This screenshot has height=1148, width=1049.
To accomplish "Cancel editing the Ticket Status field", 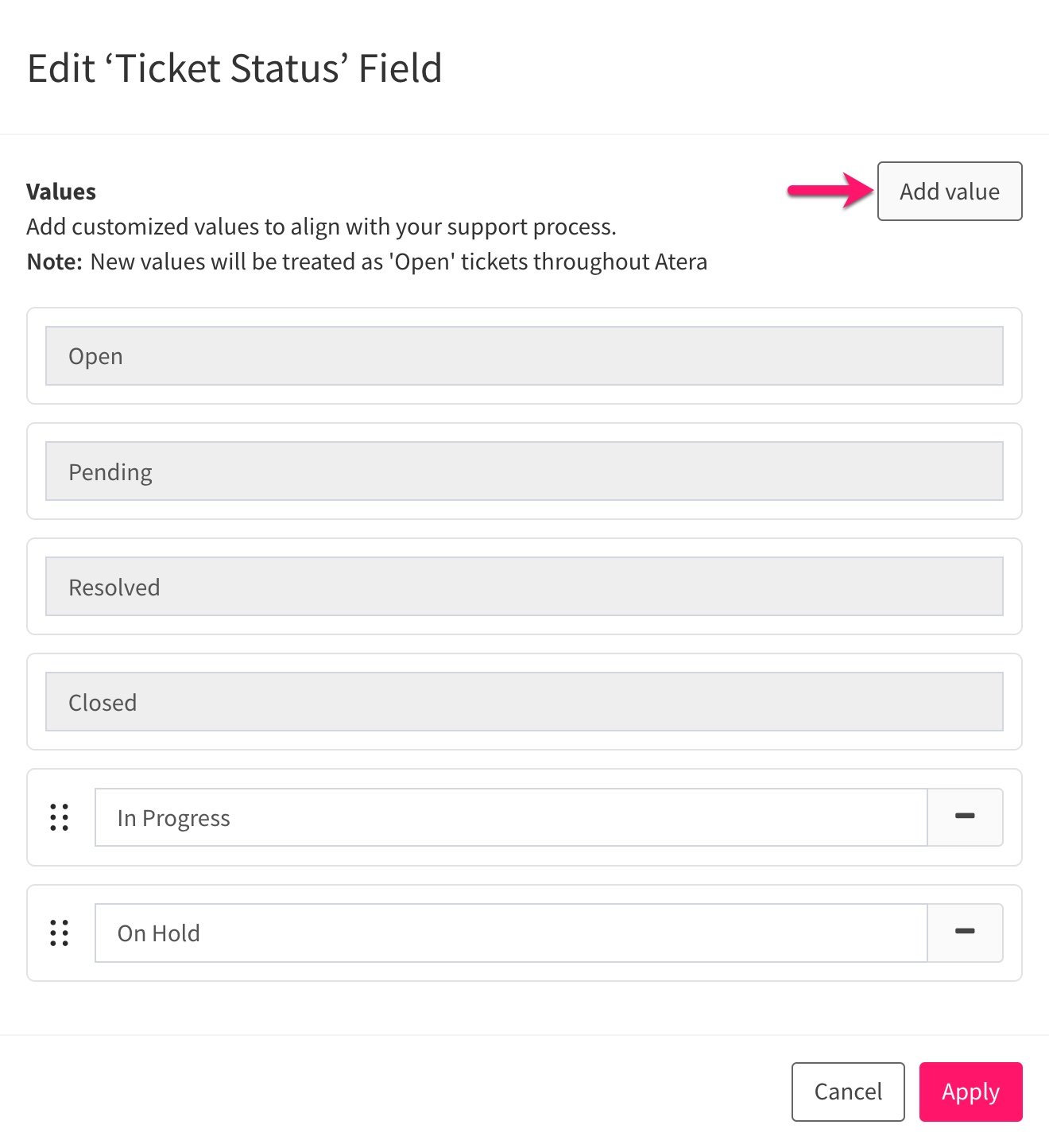I will coord(848,1092).
